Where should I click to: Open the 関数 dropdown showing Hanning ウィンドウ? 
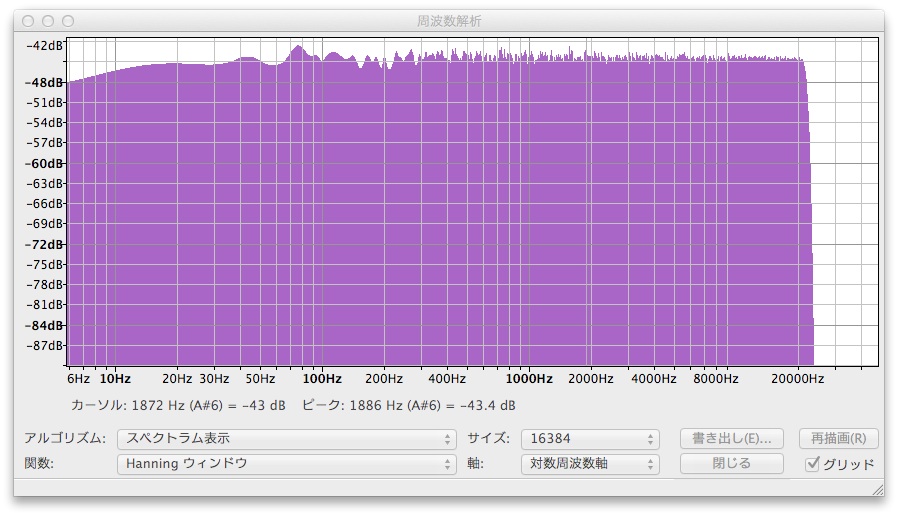tap(286, 464)
